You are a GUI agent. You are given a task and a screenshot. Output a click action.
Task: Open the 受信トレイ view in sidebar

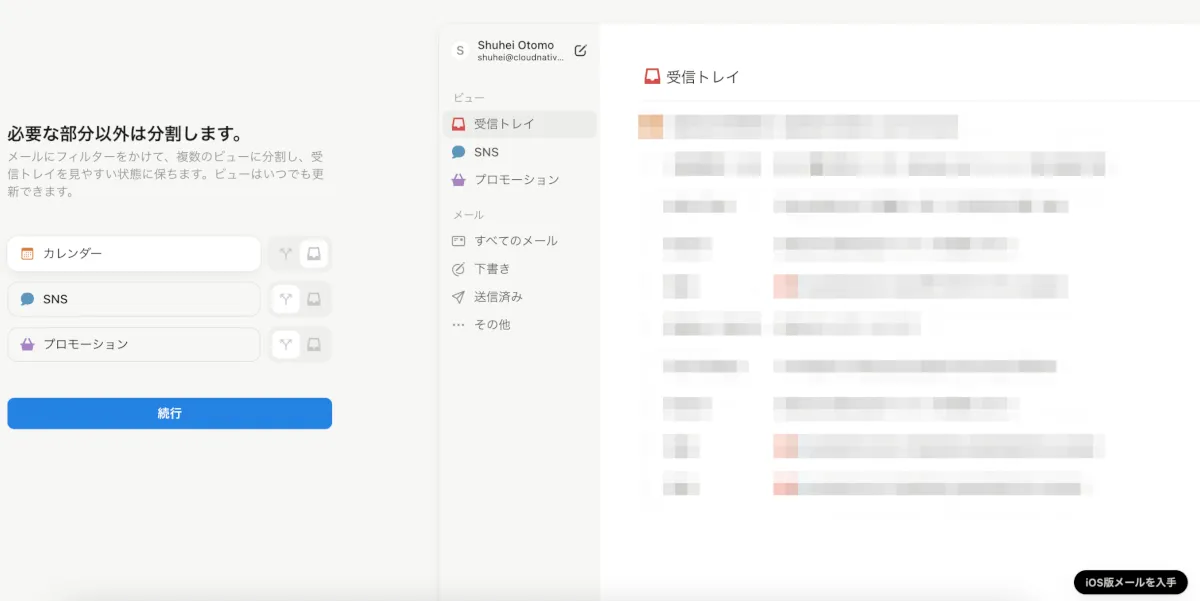504,124
